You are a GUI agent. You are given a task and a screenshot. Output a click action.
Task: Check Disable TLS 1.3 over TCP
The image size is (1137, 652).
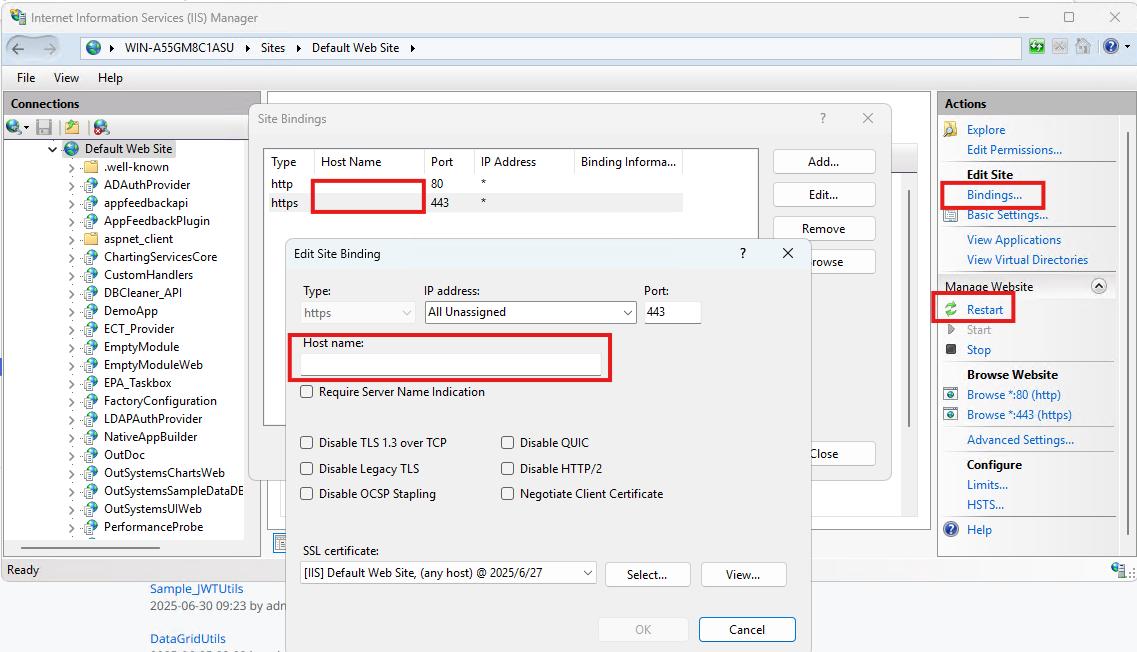pyautogui.click(x=307, y=443)
